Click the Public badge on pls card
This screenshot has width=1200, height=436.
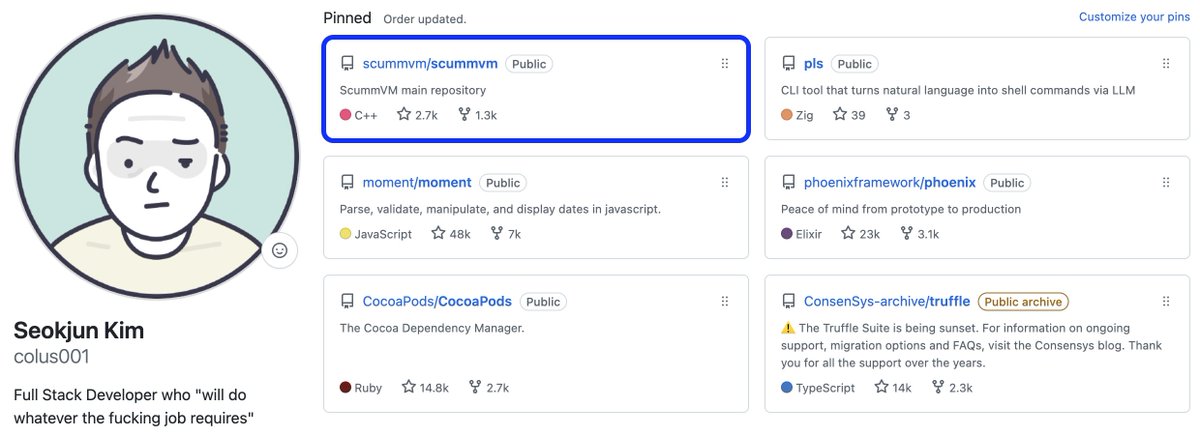[x=854, y=64]
